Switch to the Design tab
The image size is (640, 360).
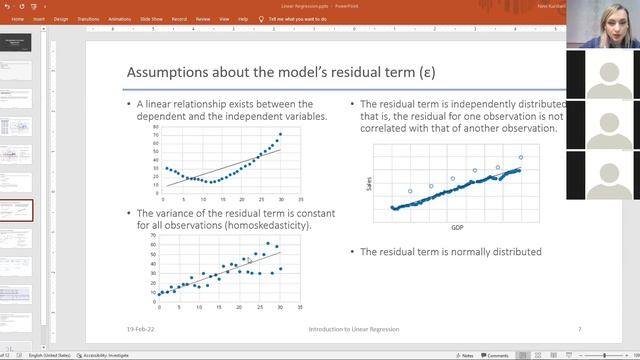click(x=61, y=19)
